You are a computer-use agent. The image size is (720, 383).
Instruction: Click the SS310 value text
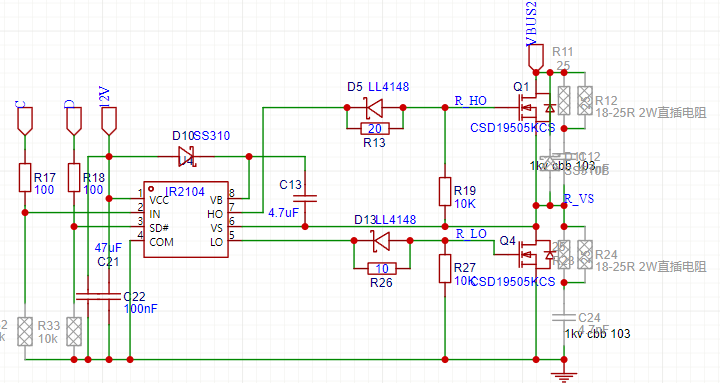(x=212, y=136)
